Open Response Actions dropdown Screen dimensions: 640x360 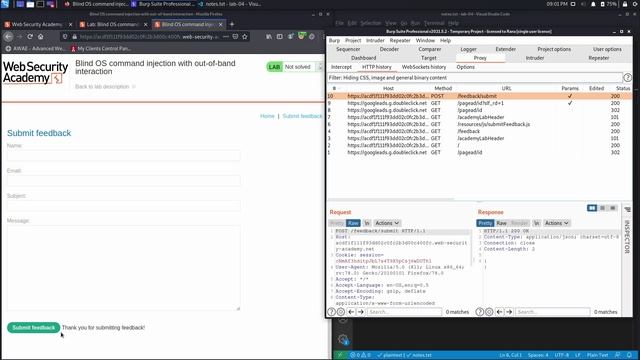point(557,223)
